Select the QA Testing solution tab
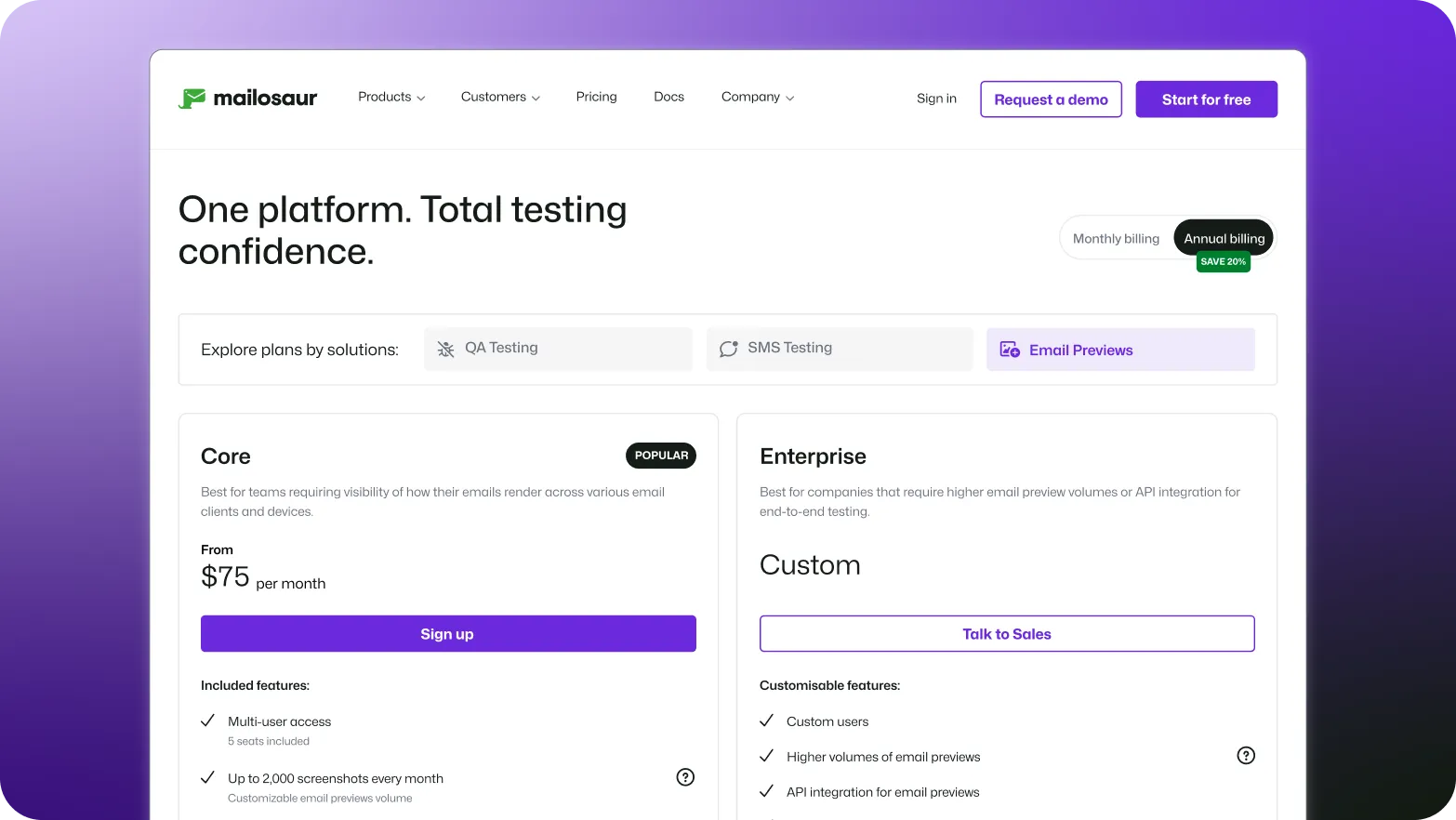Screen dimensions: 1456x820 tap(558, 349)
